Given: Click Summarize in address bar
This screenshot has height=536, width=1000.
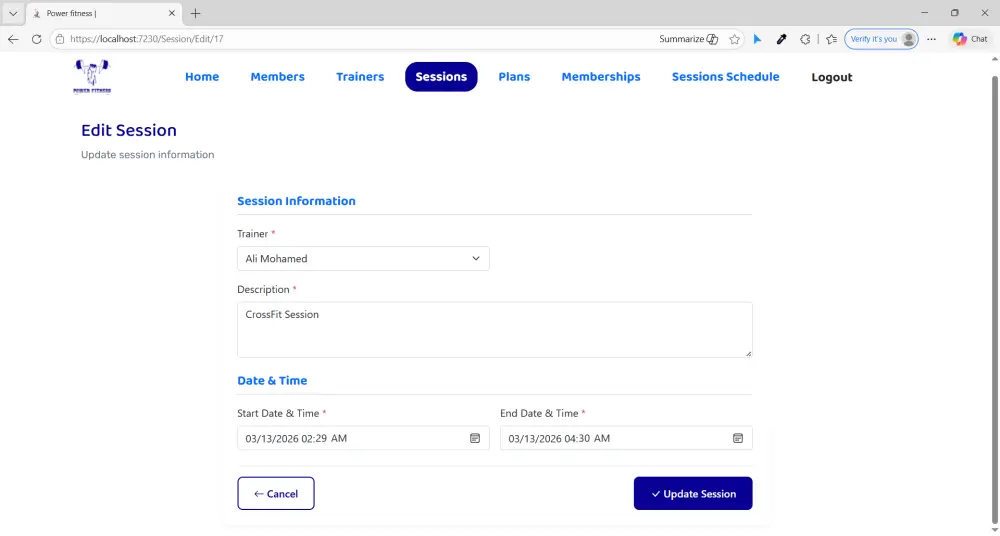Looking at the screenshot, I should (x=688, y=39).
